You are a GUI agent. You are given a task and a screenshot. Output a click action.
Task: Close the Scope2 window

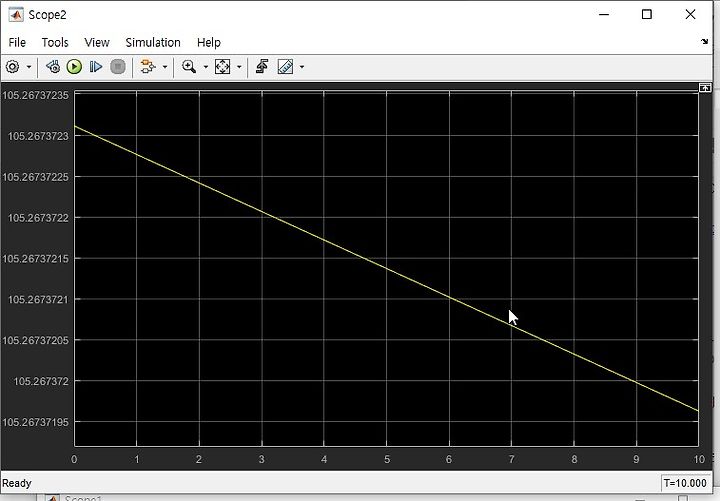tap(690, 15)
